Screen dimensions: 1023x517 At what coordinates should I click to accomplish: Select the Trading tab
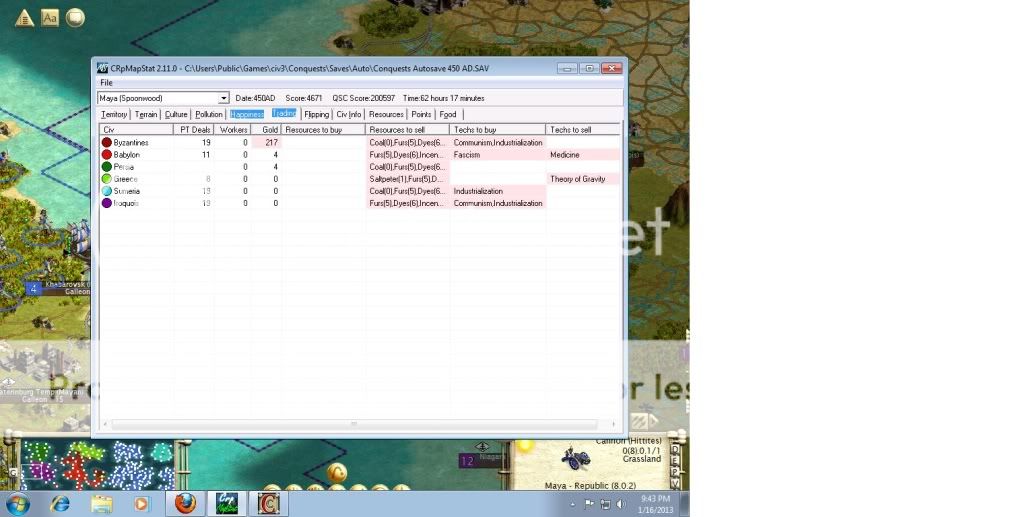(x=284, y=114)
